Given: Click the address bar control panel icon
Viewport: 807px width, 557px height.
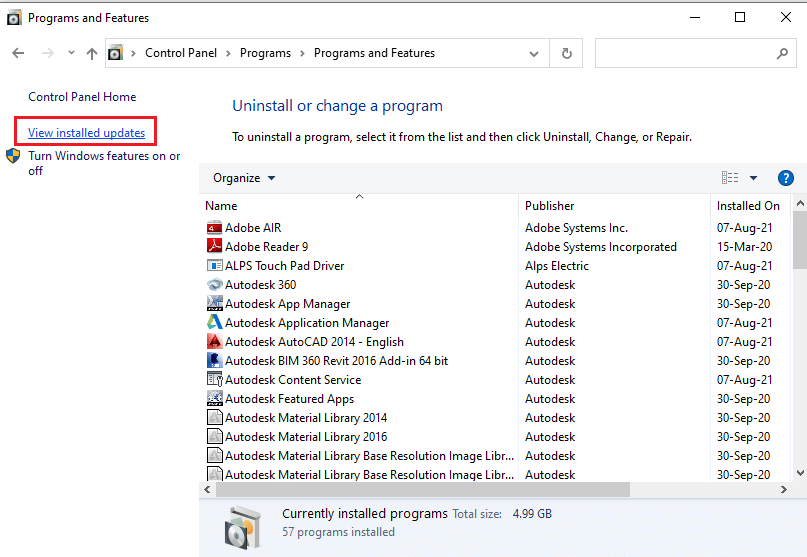Looking at the screenshot, I should (x=115, y=53).
